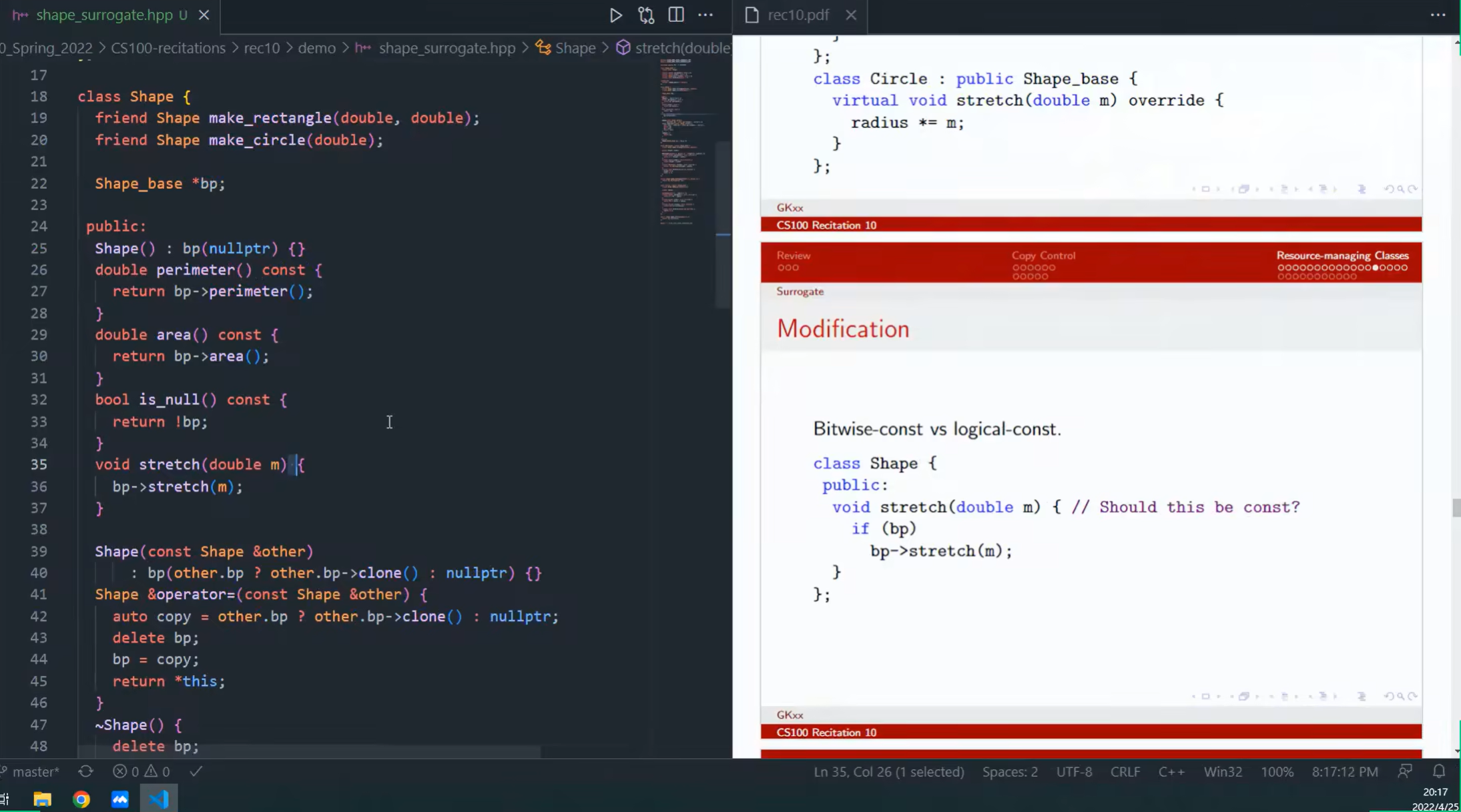Screen dimensions: 1461x812
Task: Click the 100% zoom level indicator
Action: [1276, 771]
